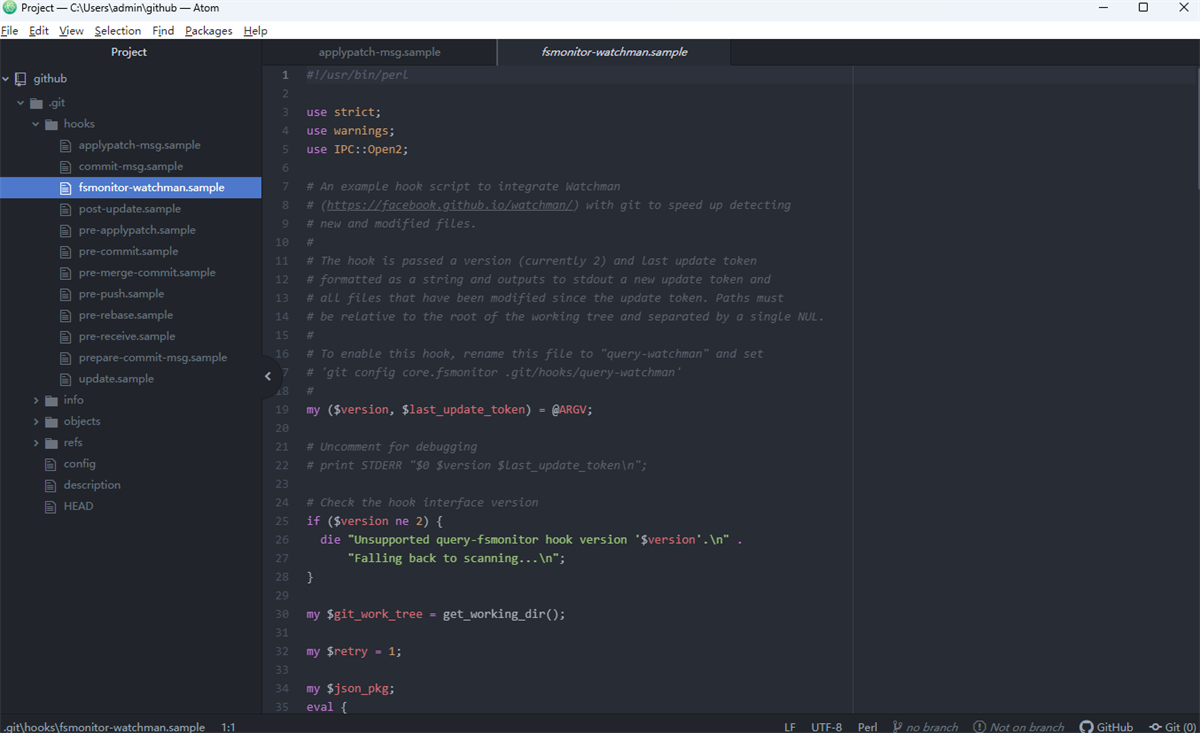Click the github repository root icon
Viewport: 1200px width, 733px height.
click(x=21, y=79)
